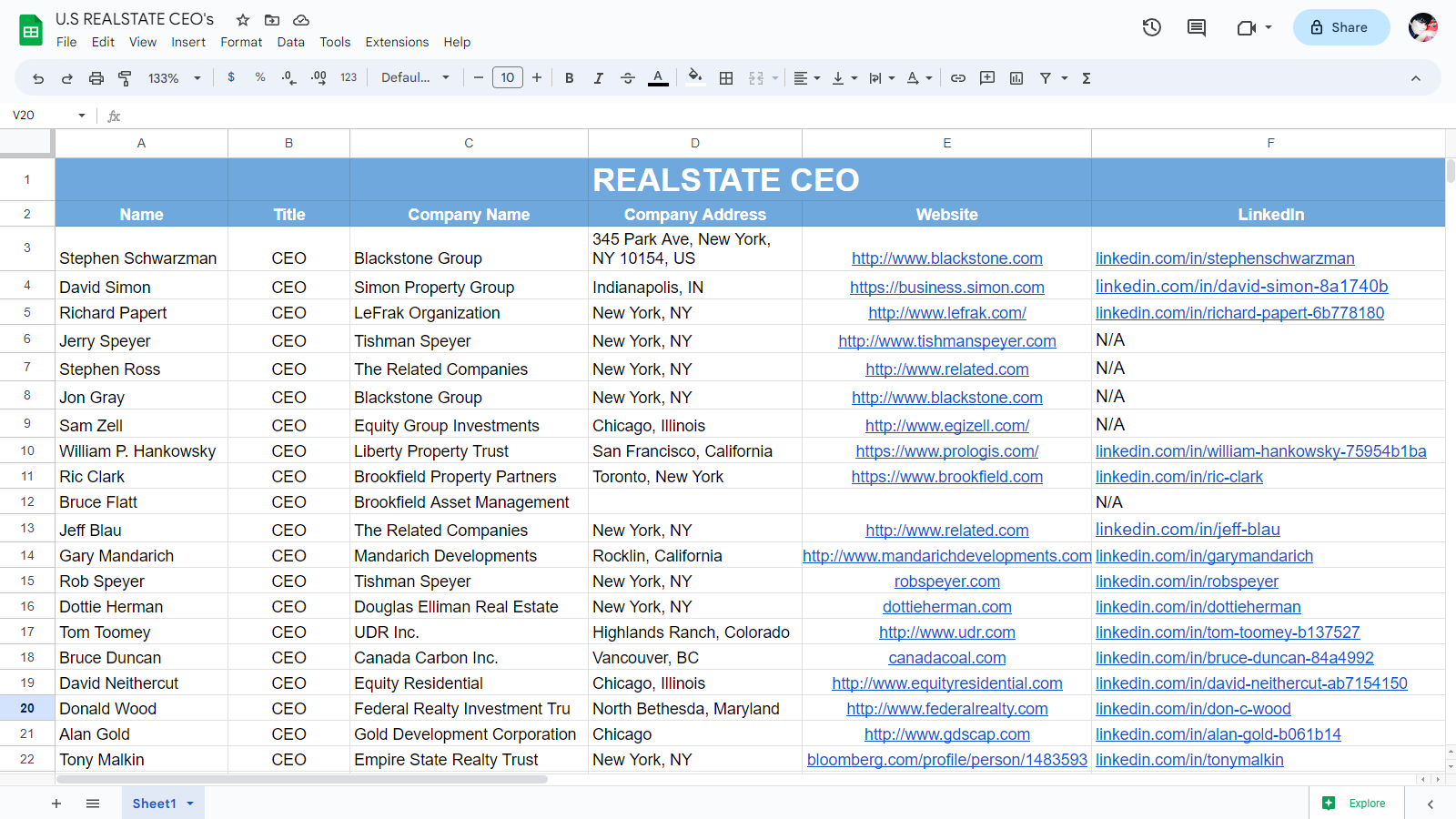
Task: Click the Insert link icon
Action: point(958,78)
